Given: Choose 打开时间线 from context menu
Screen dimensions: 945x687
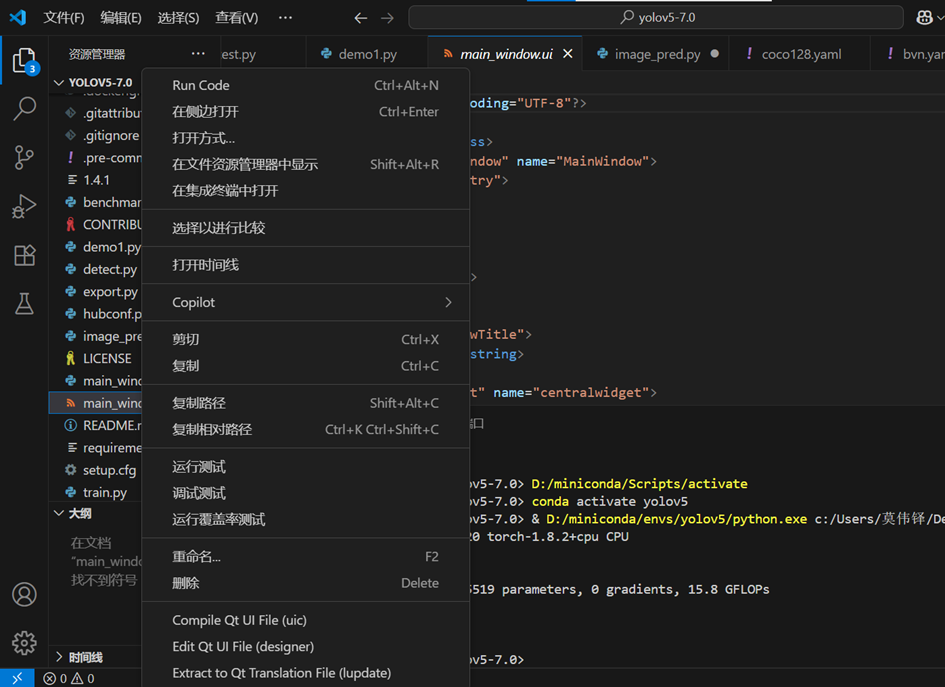Looking at the screenshot, I should [x=306, y=265].
